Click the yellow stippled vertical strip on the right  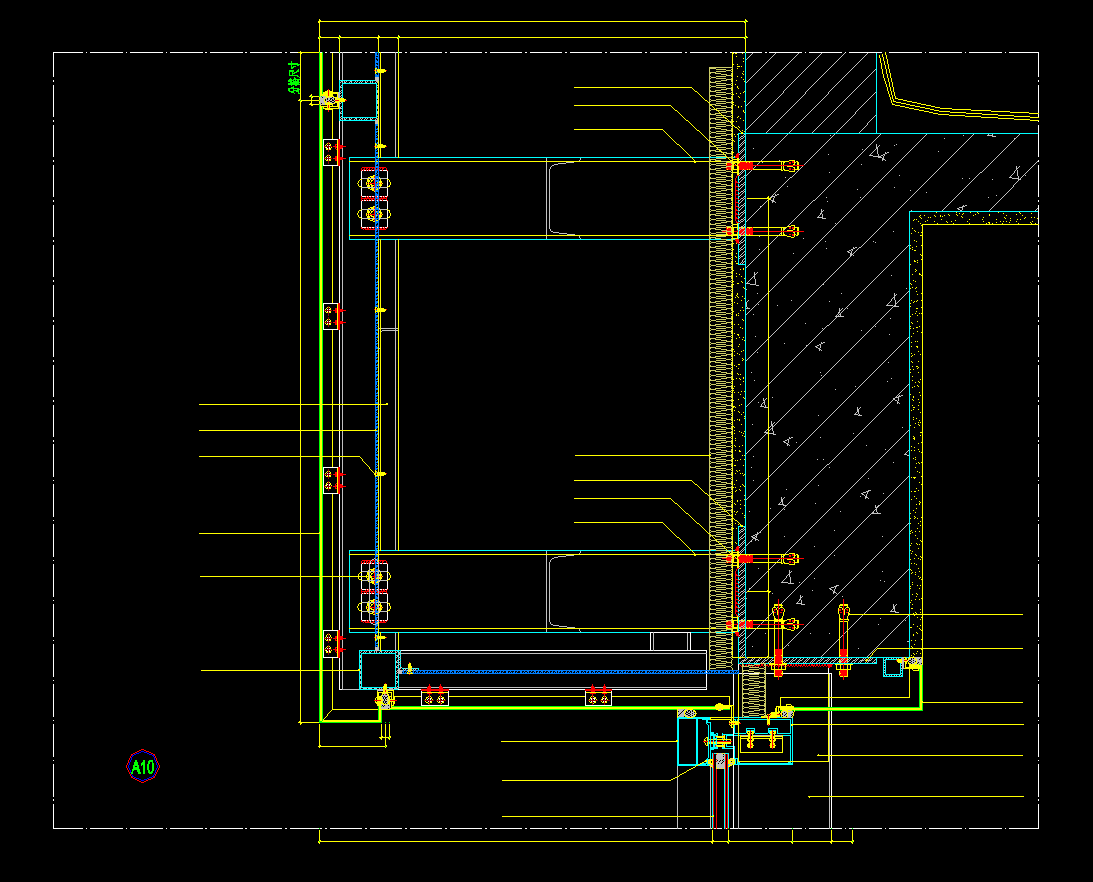(x=915, y=440)
